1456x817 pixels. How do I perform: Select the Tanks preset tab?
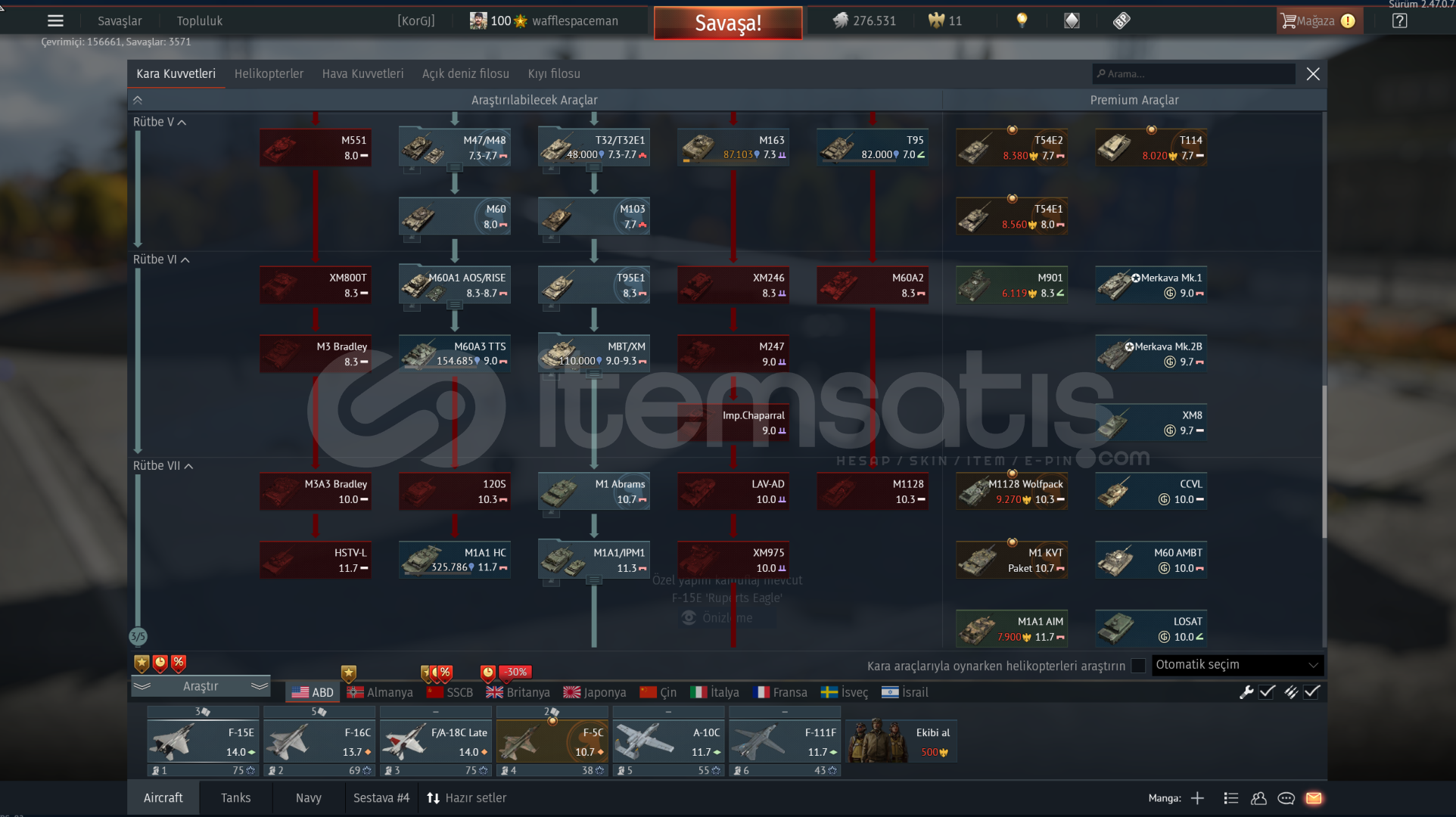click(x=235, y=798)
